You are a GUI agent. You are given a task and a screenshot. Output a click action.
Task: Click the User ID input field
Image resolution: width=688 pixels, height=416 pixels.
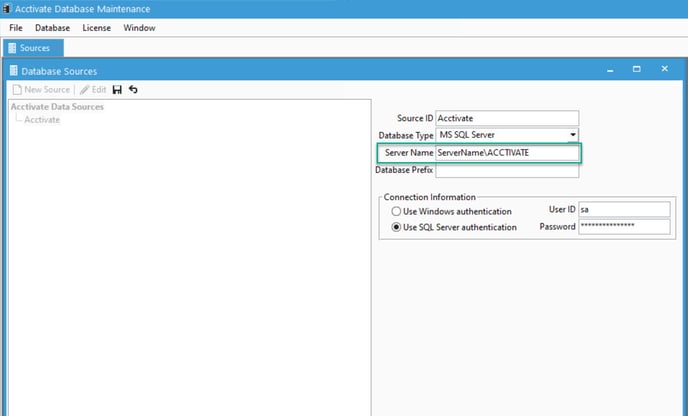(624, 209)
